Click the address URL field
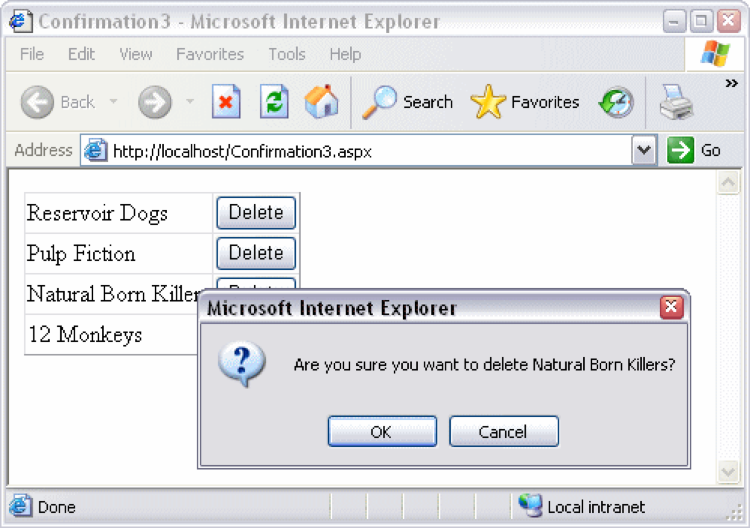Image resolution: width=750 pixels, height=528 pixels. (x=360, y=151)
